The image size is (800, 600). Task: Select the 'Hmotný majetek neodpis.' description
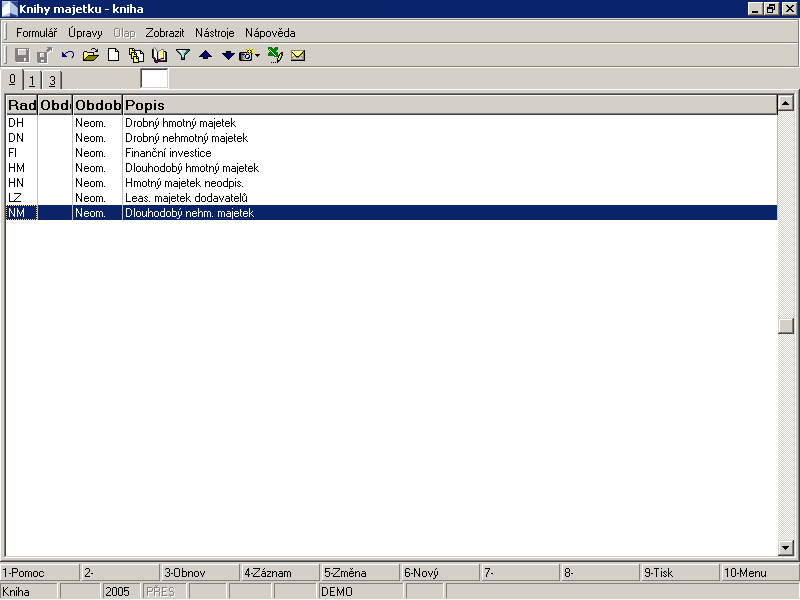[185, 183]
